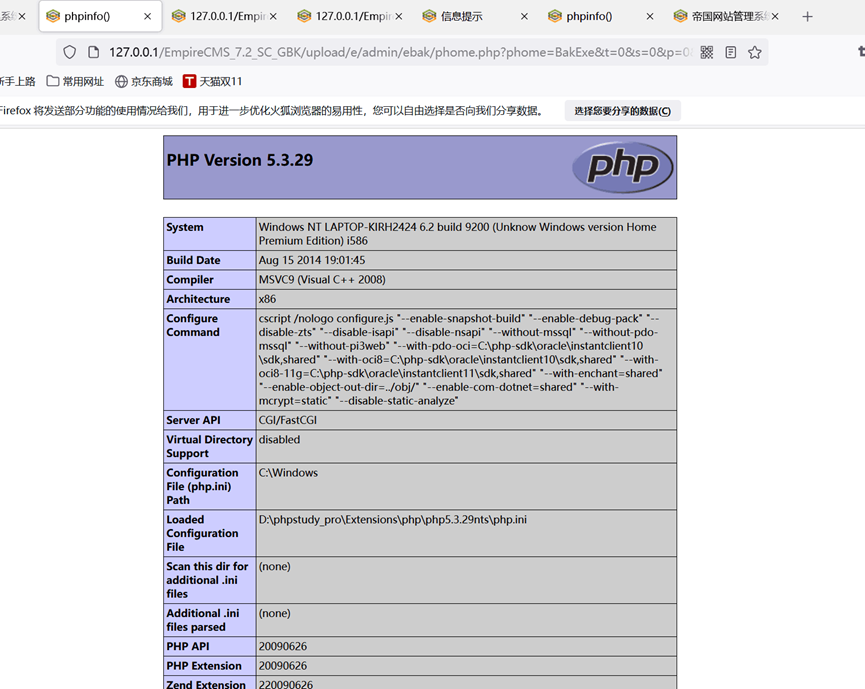Click the PHP API value 20090626

coord(282,647)
